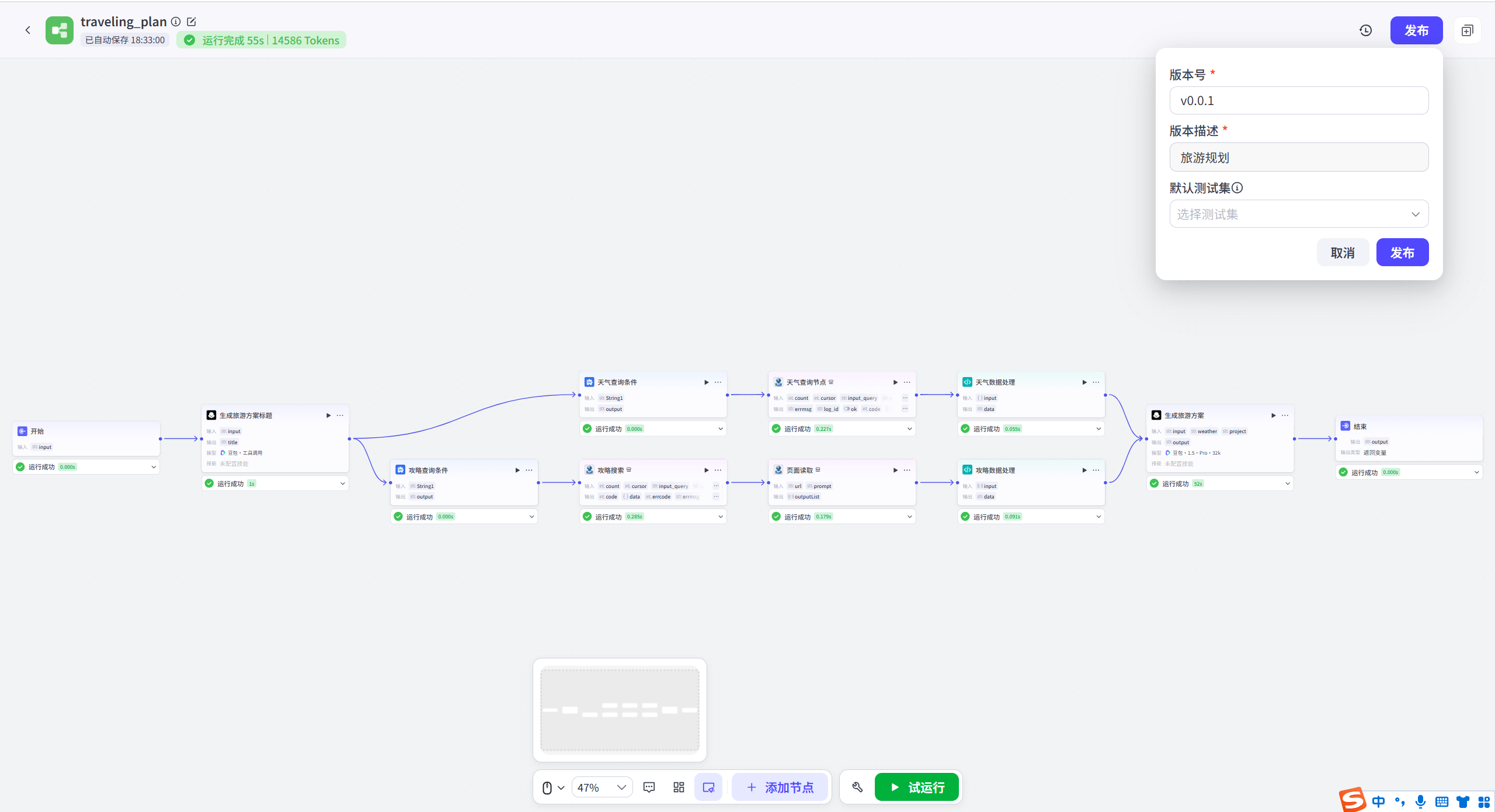Screen dimensions: 1495x812
Task: Click the run history clock icon
Action: click(x=1365, y=30)
